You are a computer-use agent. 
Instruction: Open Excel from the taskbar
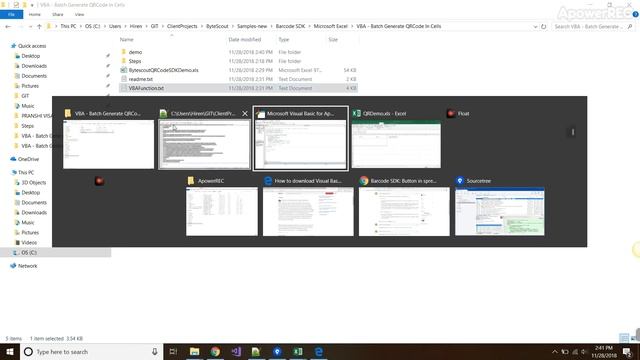click(x=298, y=351)
